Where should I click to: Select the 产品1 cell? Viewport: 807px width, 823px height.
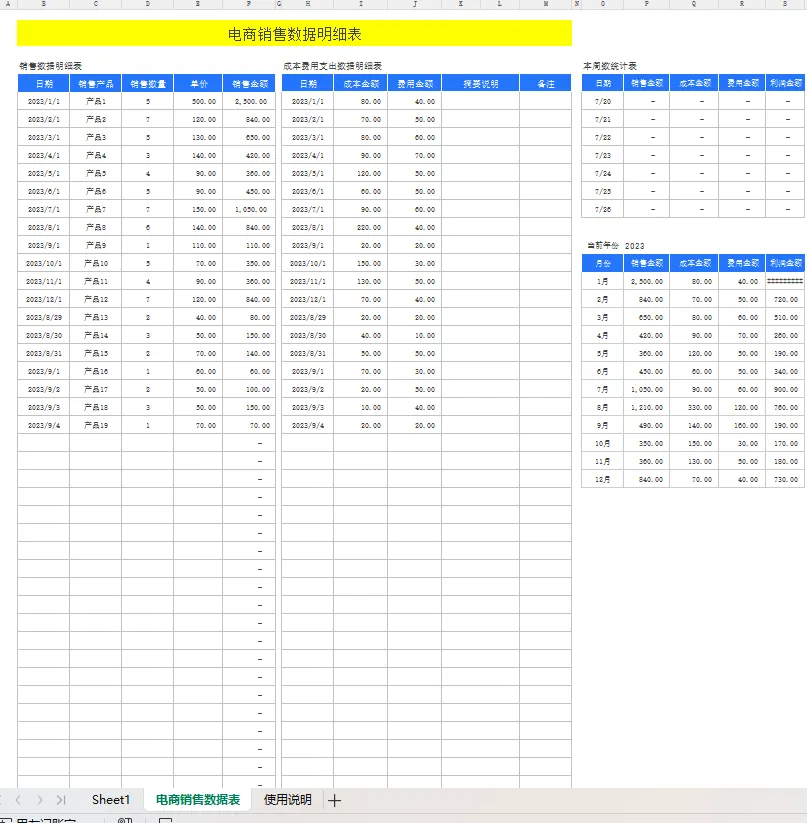click(95, 101)
